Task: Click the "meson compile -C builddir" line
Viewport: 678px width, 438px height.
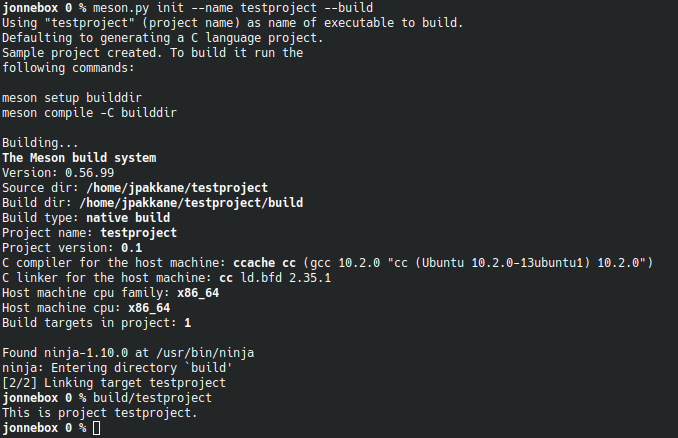Action: coord(89,113)
